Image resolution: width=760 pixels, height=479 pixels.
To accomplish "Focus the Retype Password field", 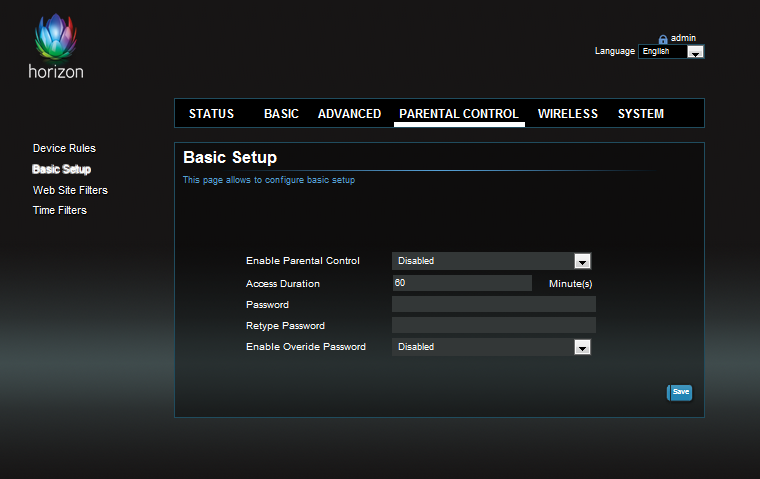I will (494, 325).
